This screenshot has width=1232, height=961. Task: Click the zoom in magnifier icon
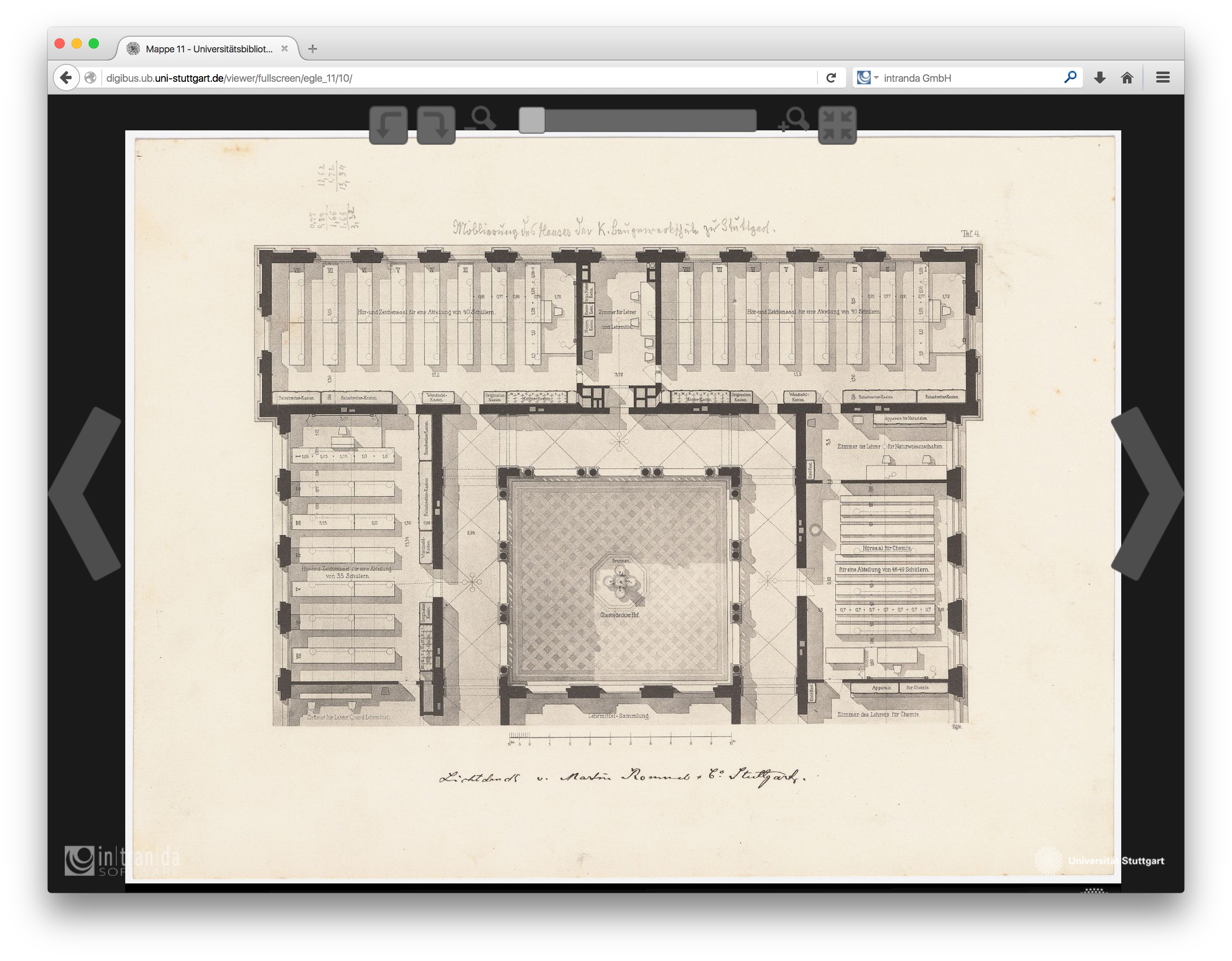[793, 119]
